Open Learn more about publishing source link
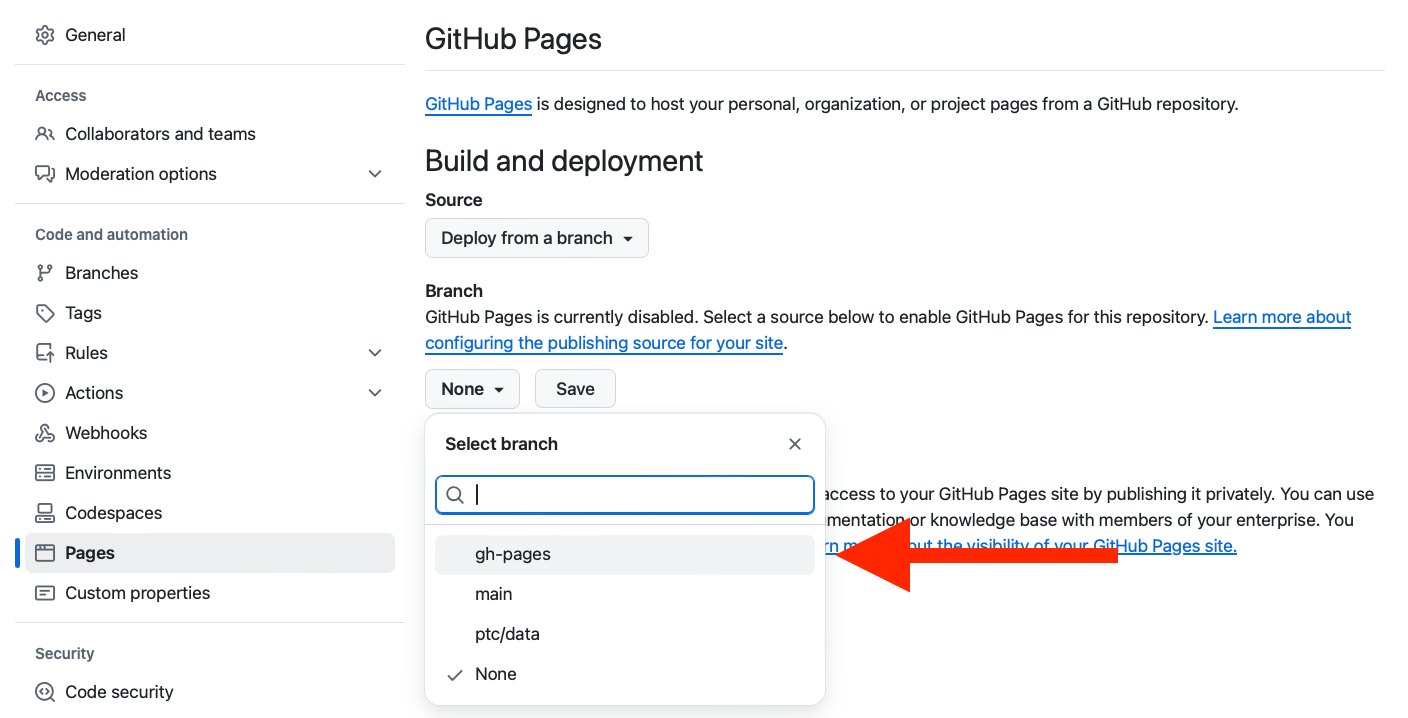Screen dimensions: 1408x718 click(1282, 317)
